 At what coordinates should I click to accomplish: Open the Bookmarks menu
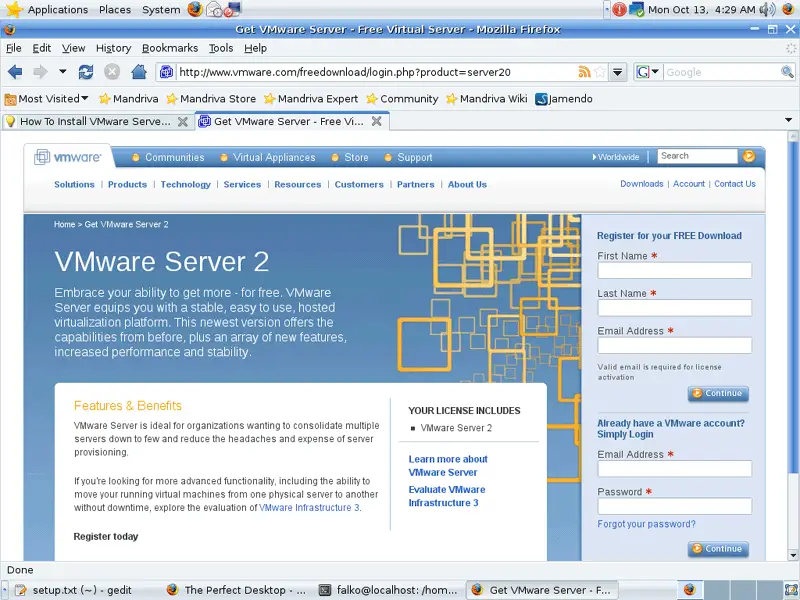[169, 48]
